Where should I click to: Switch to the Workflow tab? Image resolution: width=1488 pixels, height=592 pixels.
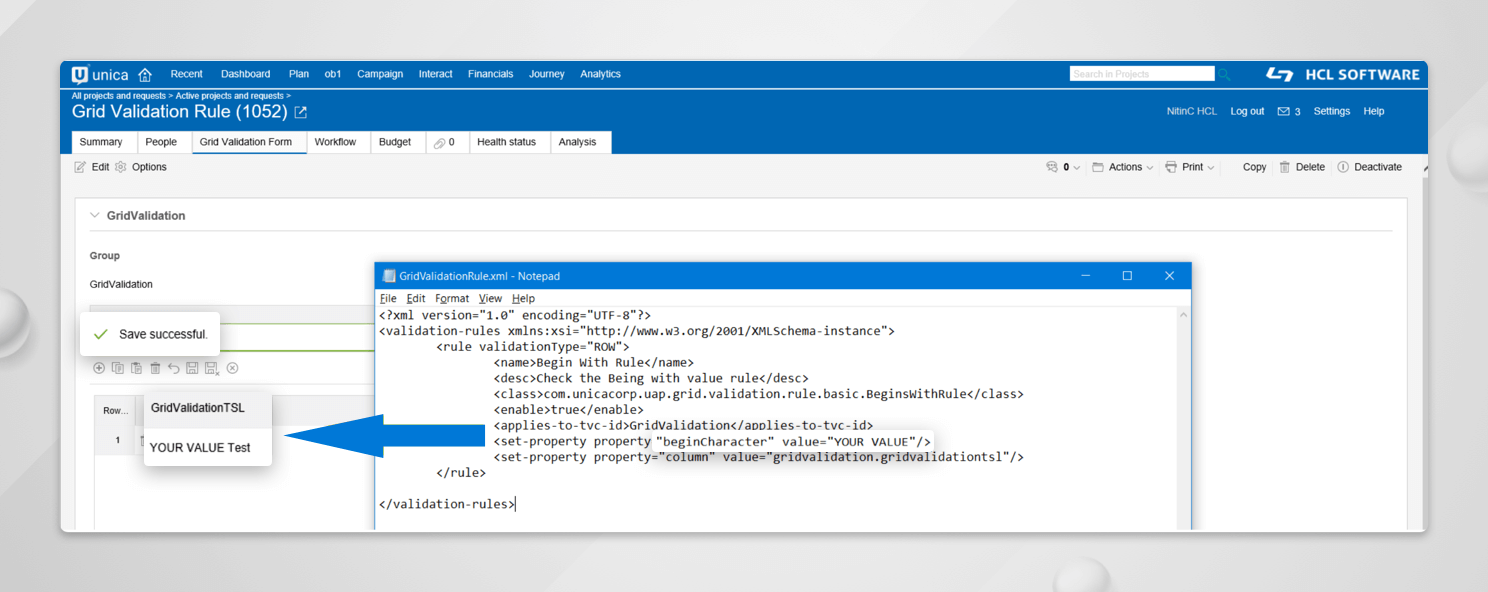click(335, 142)
